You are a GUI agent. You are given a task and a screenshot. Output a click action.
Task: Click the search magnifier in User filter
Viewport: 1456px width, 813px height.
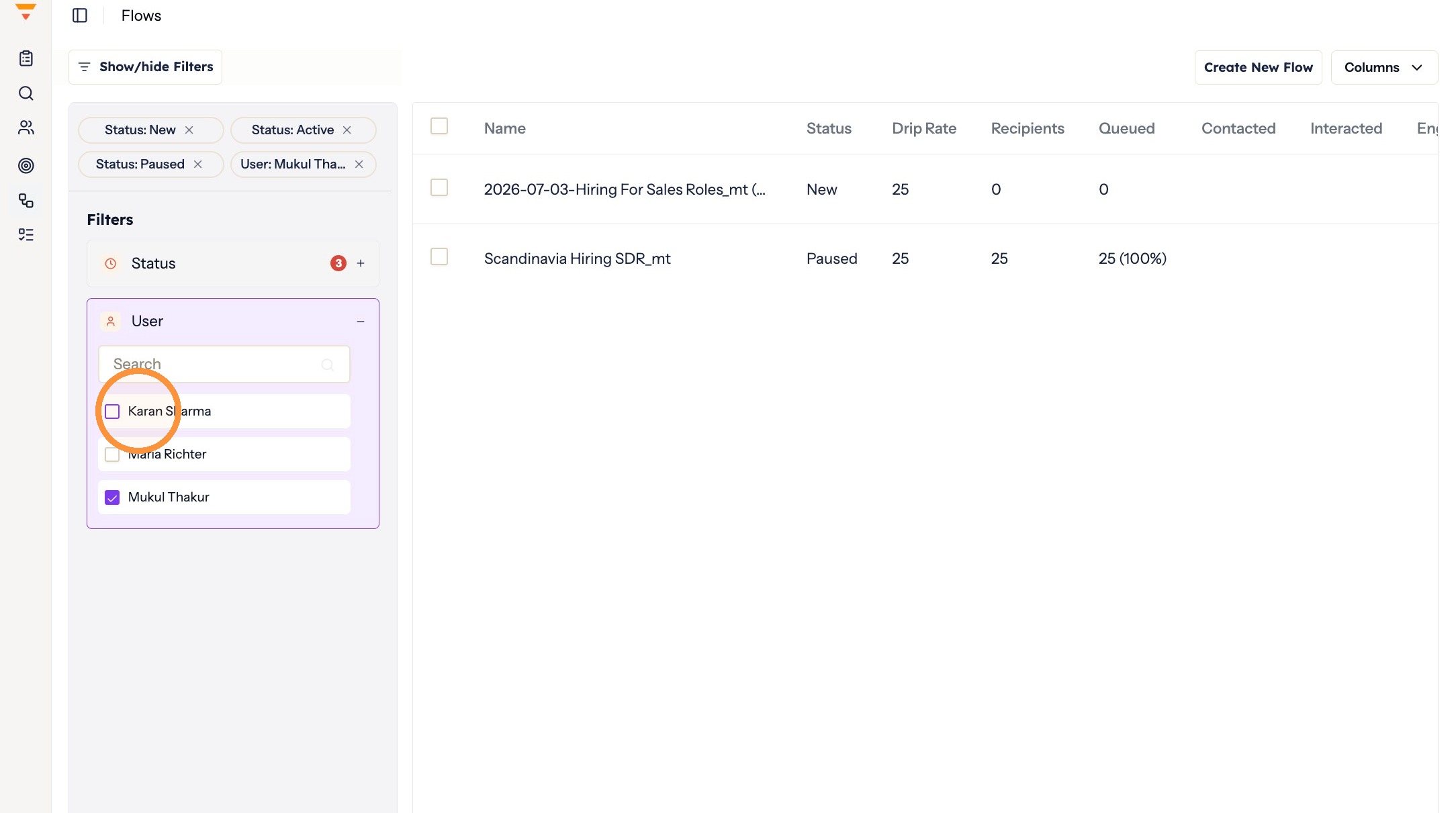328,365
